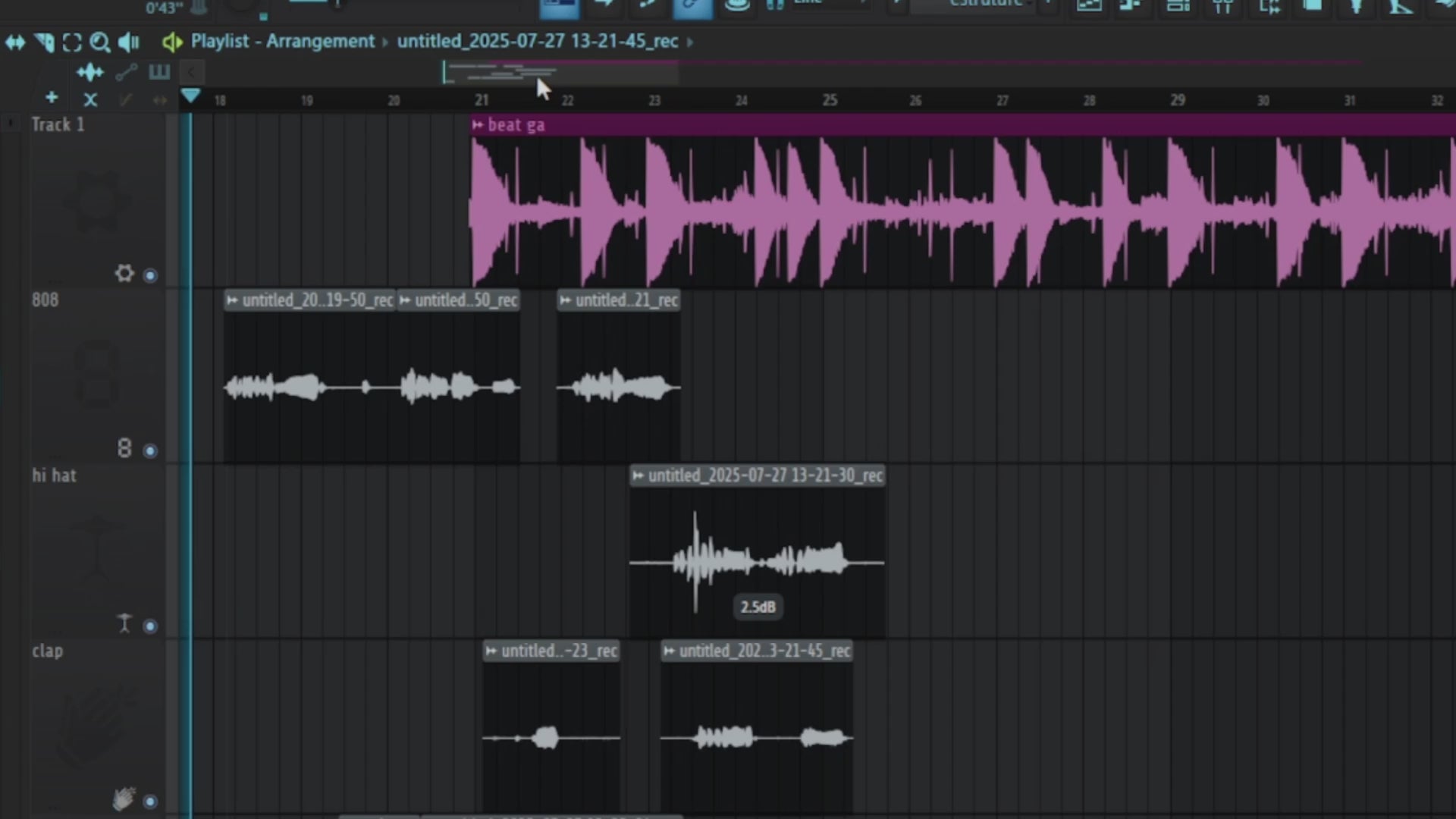This screenshot has width=1456, height=819.
Task: Open the 808 channel settings via its '8' icon
Action: tap(124, 448)
